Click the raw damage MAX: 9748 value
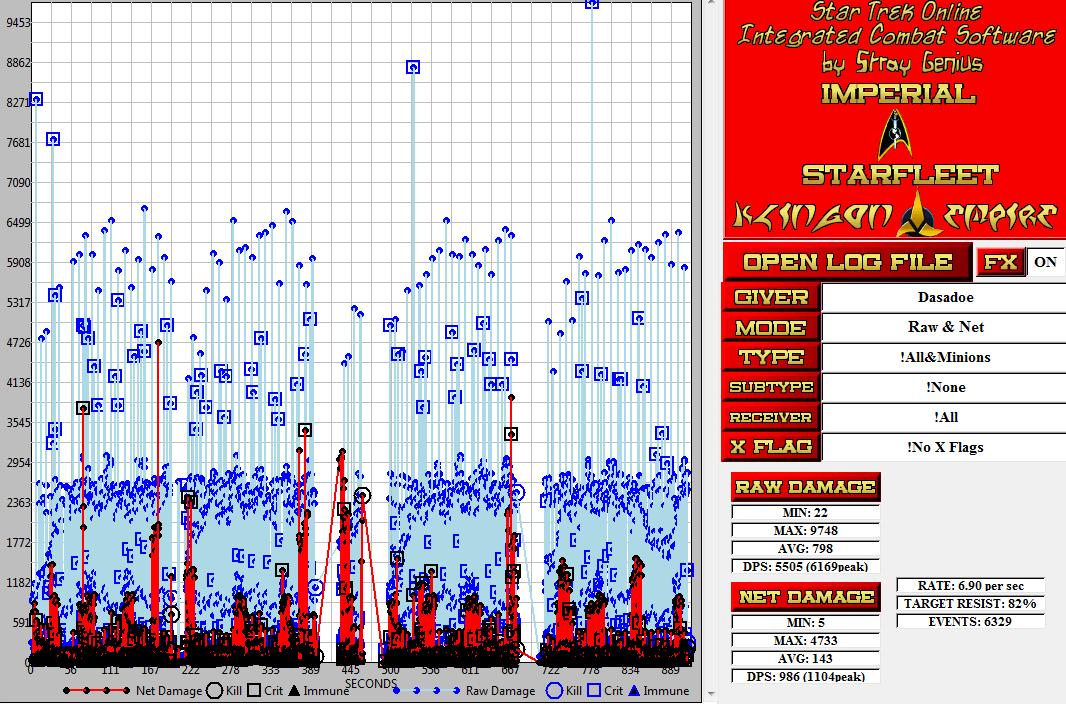This screenshot has width=1066, height=704. 806,530
